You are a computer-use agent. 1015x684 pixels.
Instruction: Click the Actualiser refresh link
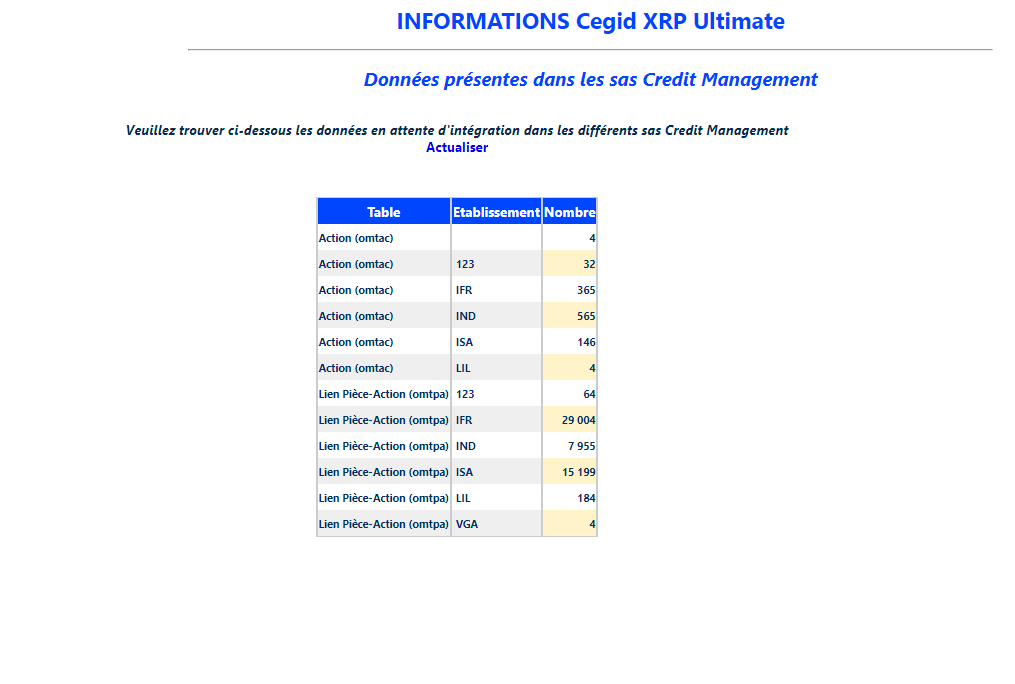(456, 148)
